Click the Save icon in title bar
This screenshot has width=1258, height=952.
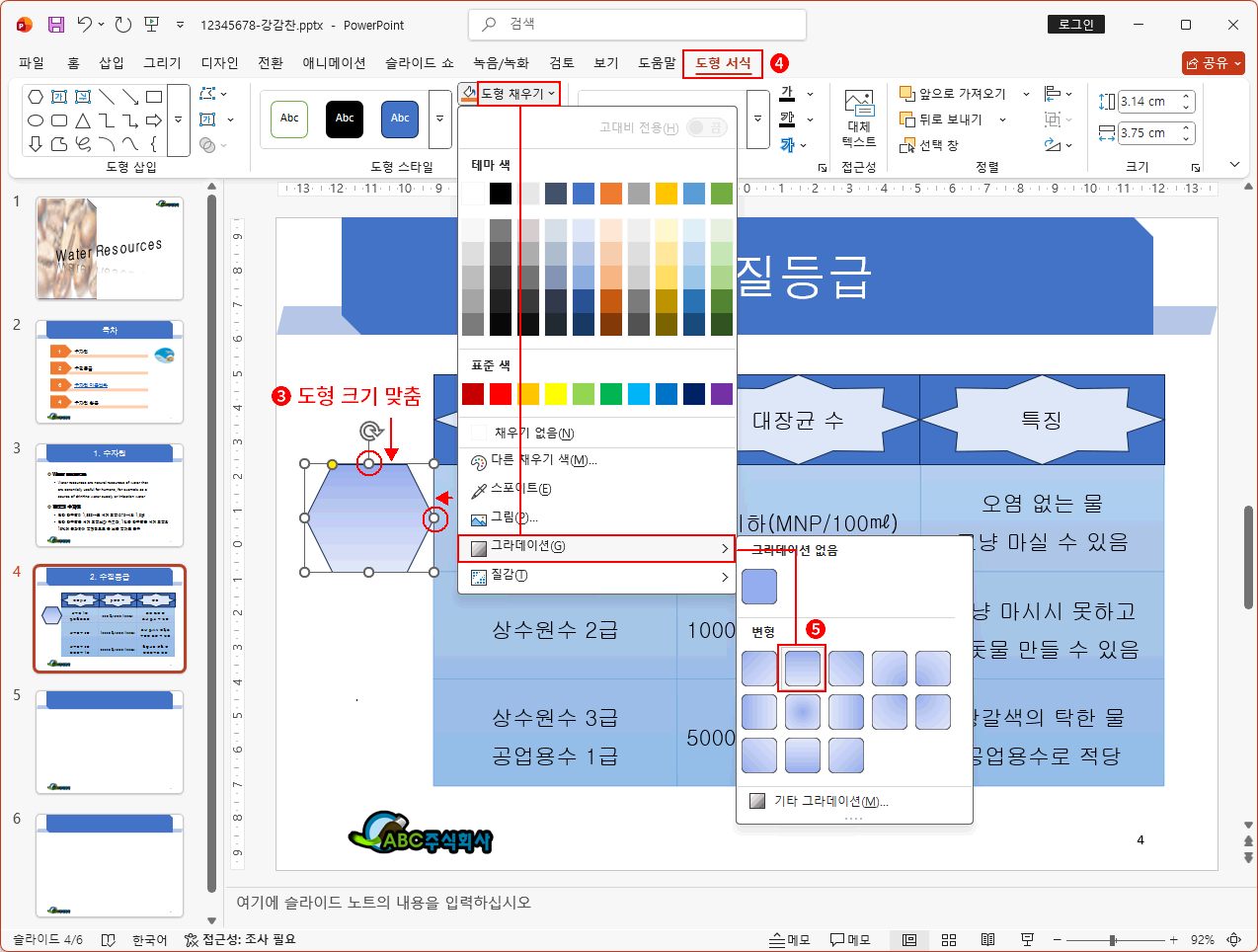pyautogui.click(x=56, y=25)
